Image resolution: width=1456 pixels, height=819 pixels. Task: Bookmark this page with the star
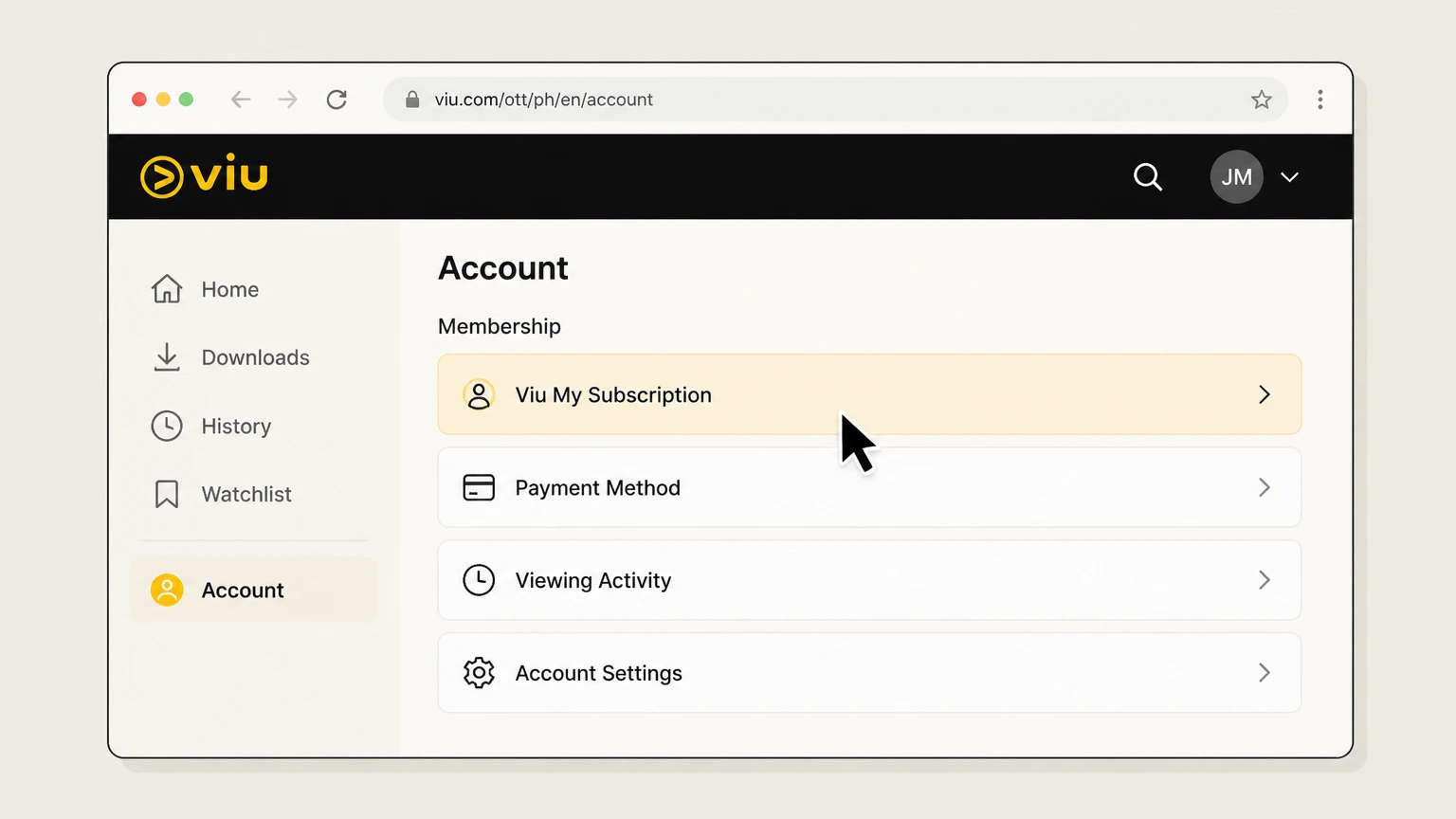[1261, 100]
